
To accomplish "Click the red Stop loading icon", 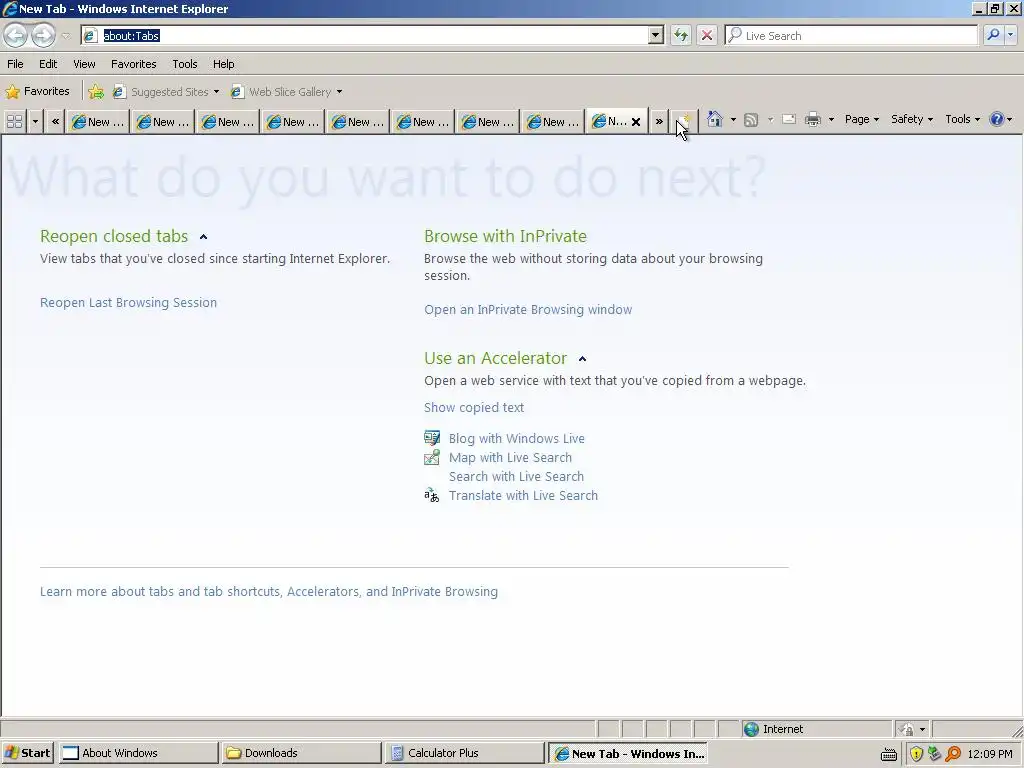I will point(707,35).
